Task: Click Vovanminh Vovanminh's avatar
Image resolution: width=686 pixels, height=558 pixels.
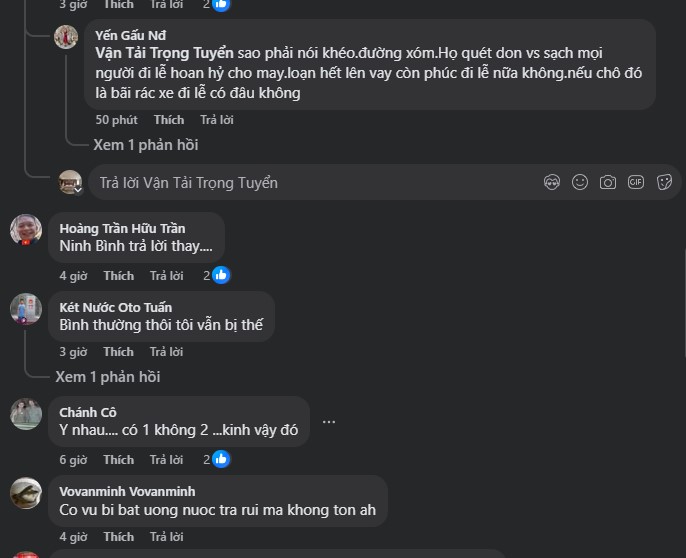Action: 26,493
